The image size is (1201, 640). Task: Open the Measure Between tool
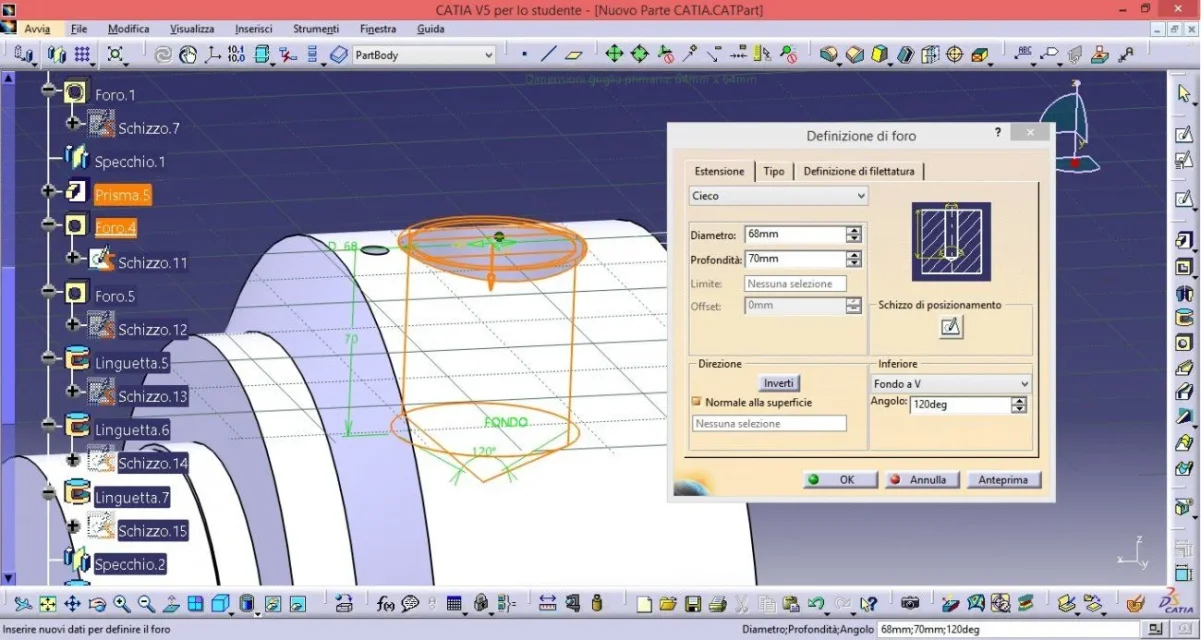[548, 604]
